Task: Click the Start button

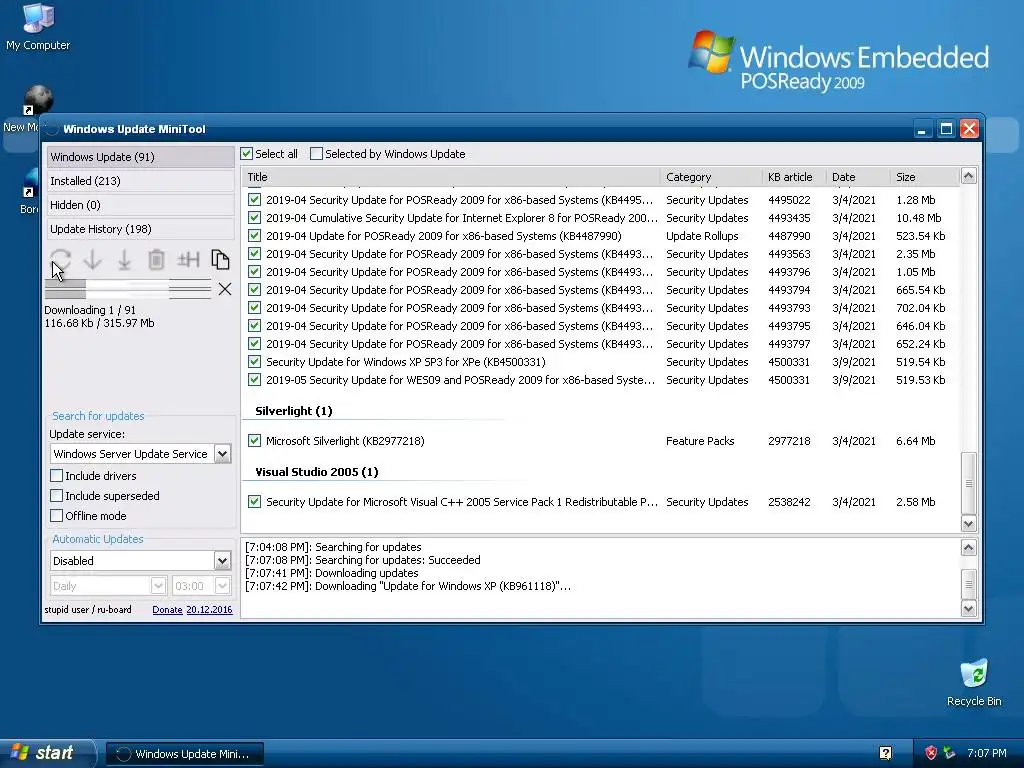Action: click(x=47, y=753)
